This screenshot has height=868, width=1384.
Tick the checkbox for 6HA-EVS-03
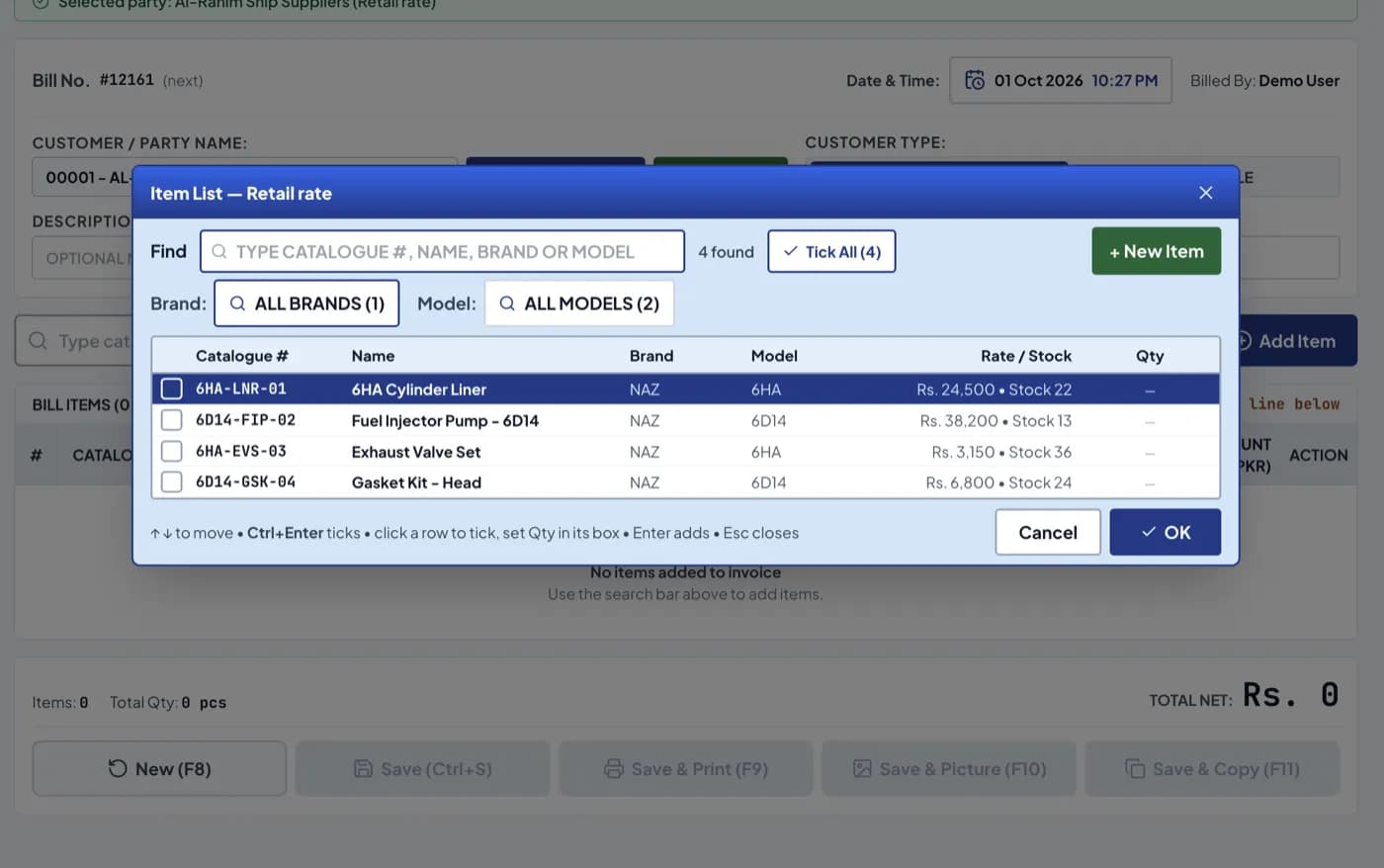(172, 452)
